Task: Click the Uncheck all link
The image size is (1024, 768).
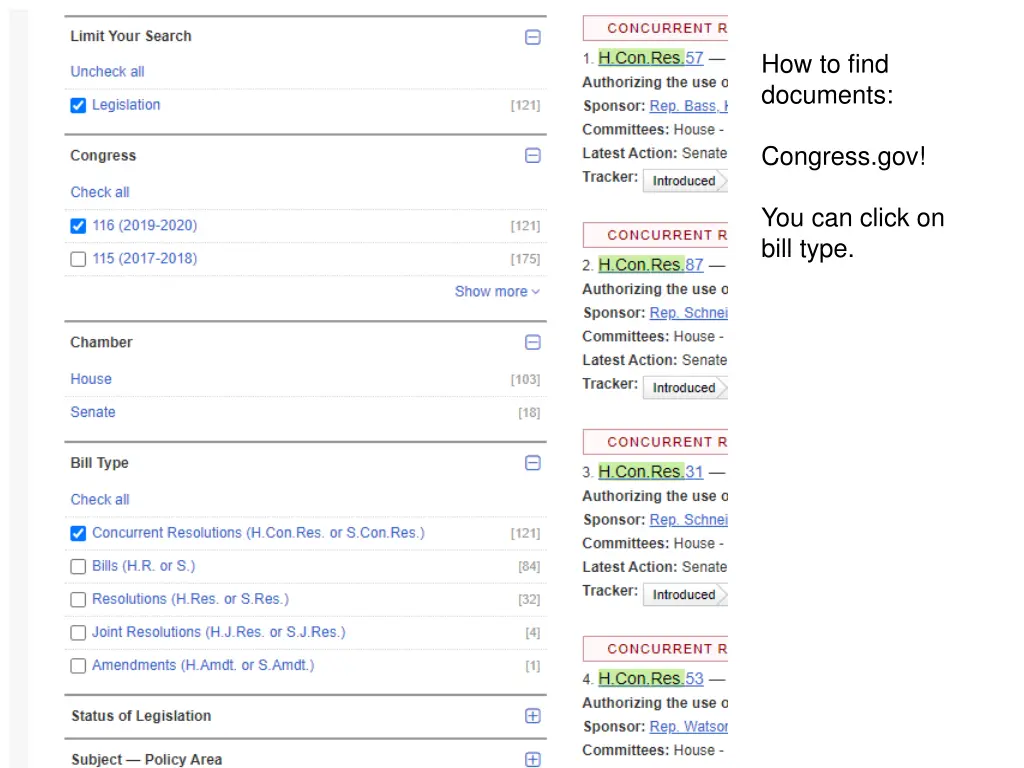Action: pos(107,71)
